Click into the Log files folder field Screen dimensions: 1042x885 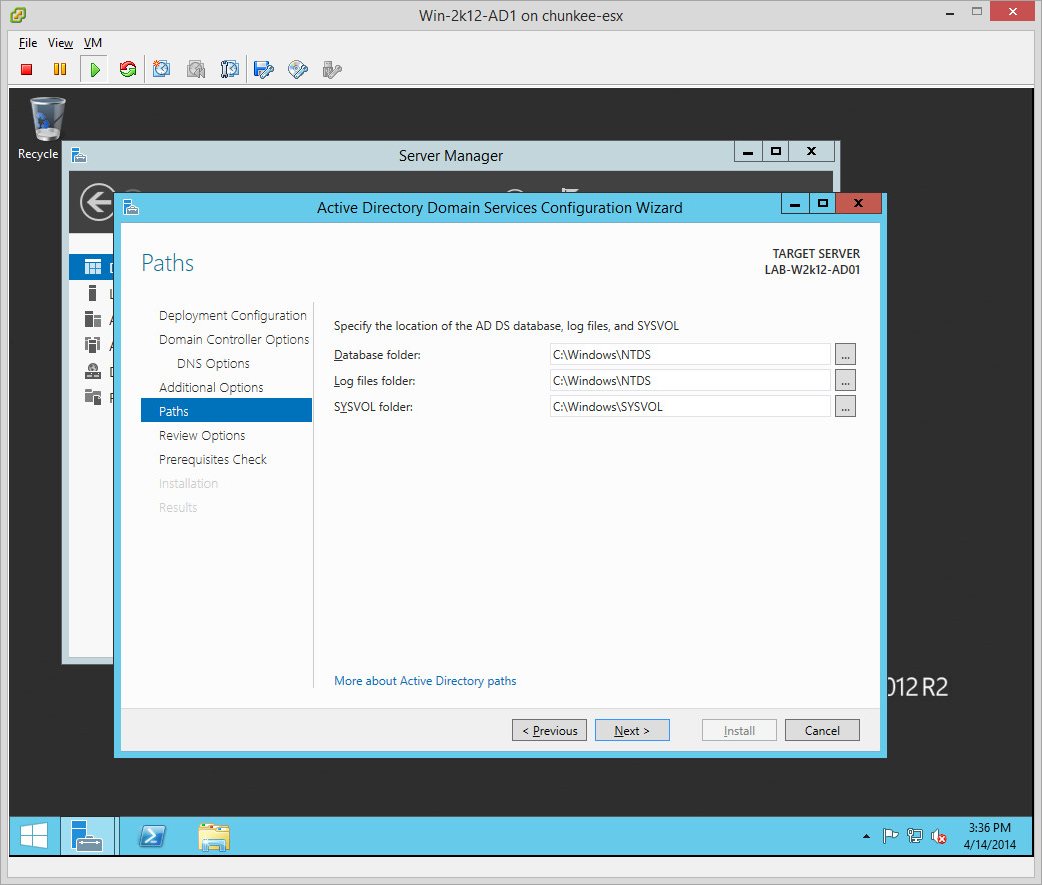pyautogui.click(x=689, y=380)
